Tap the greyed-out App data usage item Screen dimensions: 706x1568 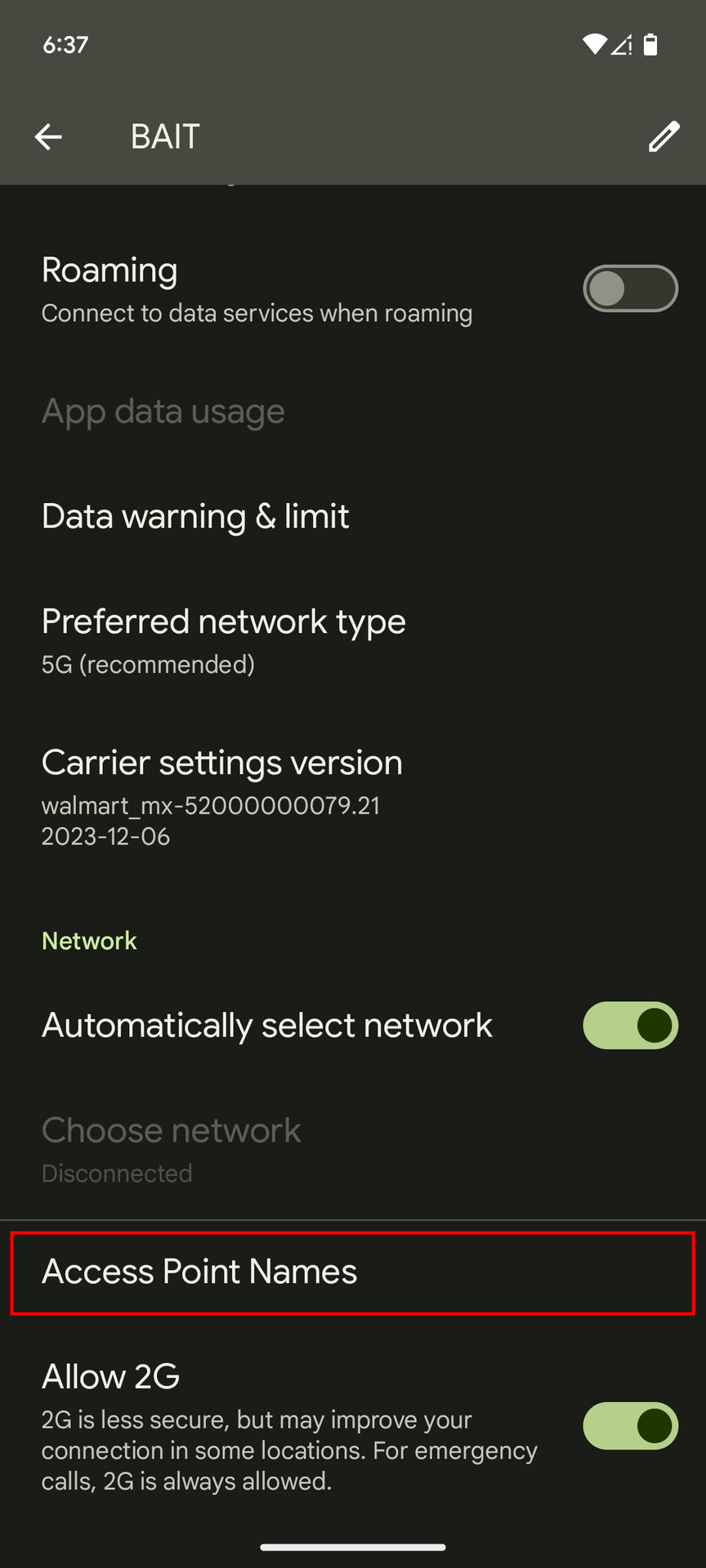click(x=163, y=412)
